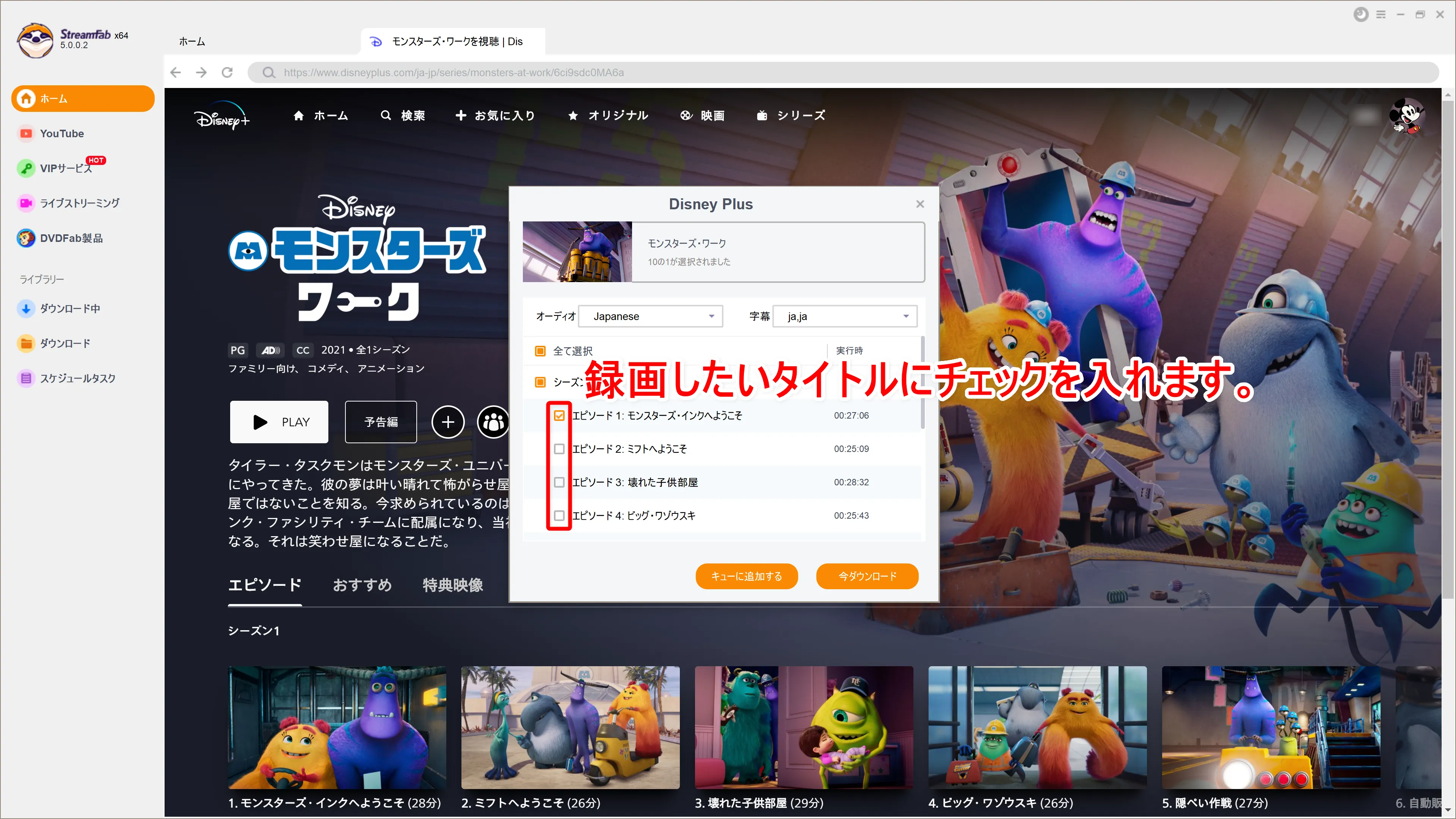Viewport: 1456px width, 819px height.
Task: Switch to the ホーム tab in StreamFab
Action: click(192, 42)
